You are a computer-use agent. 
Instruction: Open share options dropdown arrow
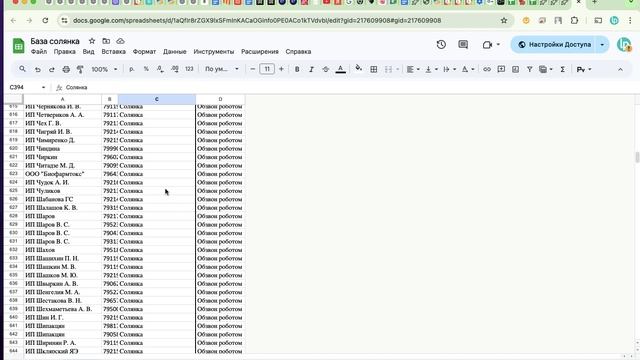(602, 44)
